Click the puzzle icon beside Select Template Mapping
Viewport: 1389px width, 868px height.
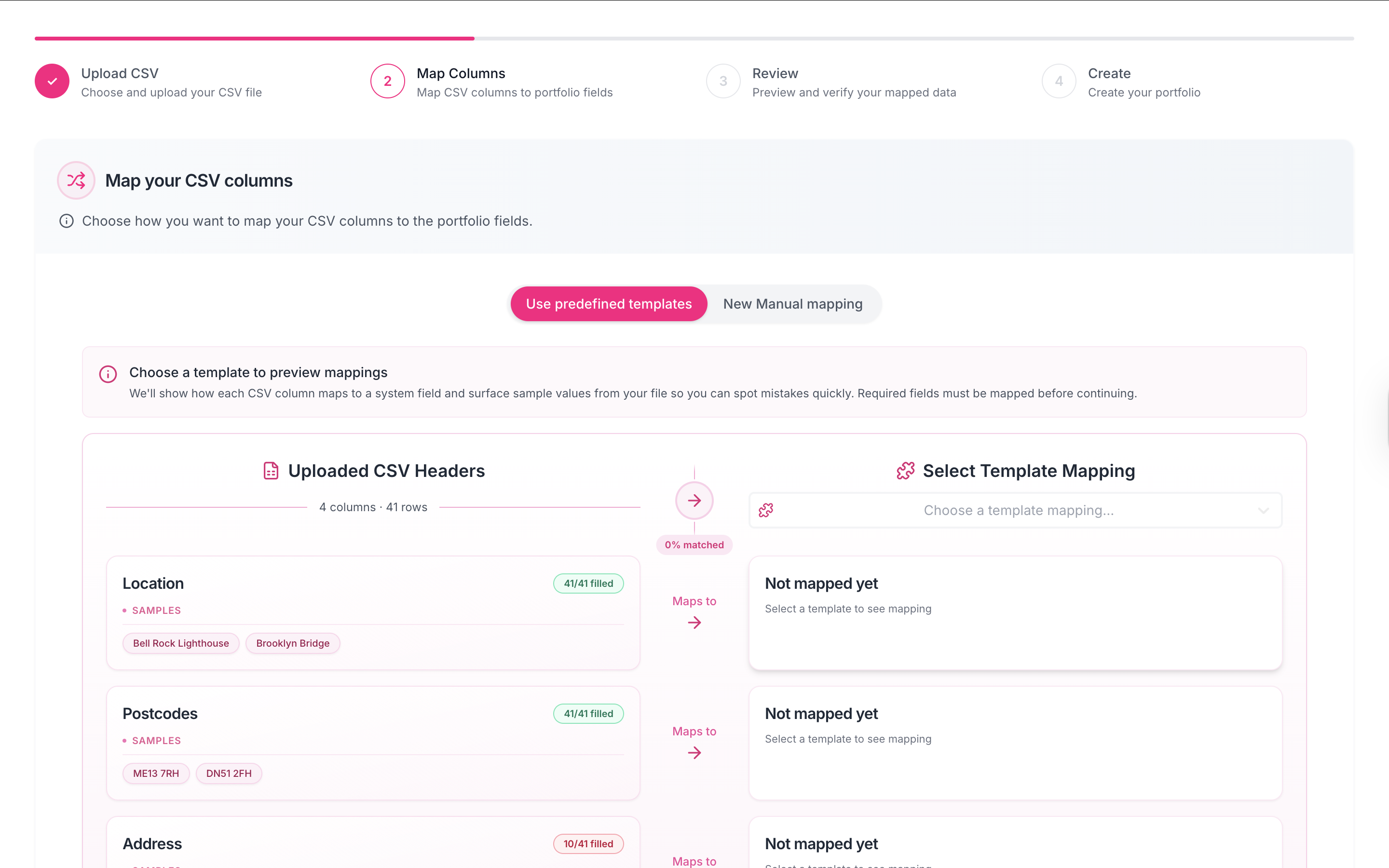pos(905,471)
